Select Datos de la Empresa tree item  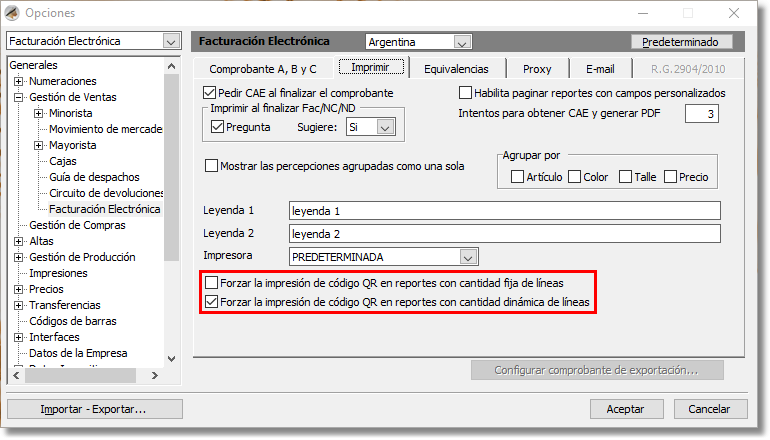[78, 353]
